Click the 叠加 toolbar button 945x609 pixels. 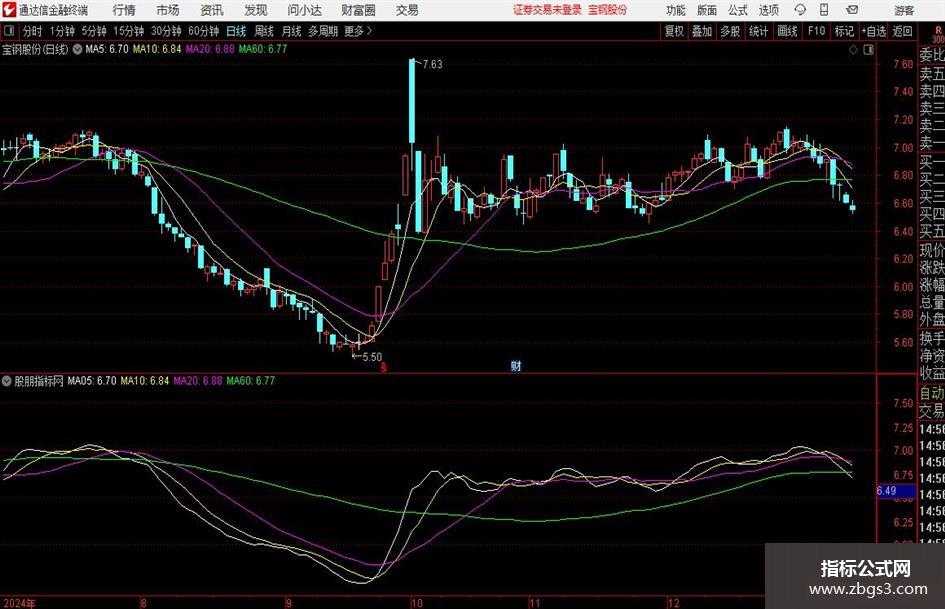[x=702, y=31]
